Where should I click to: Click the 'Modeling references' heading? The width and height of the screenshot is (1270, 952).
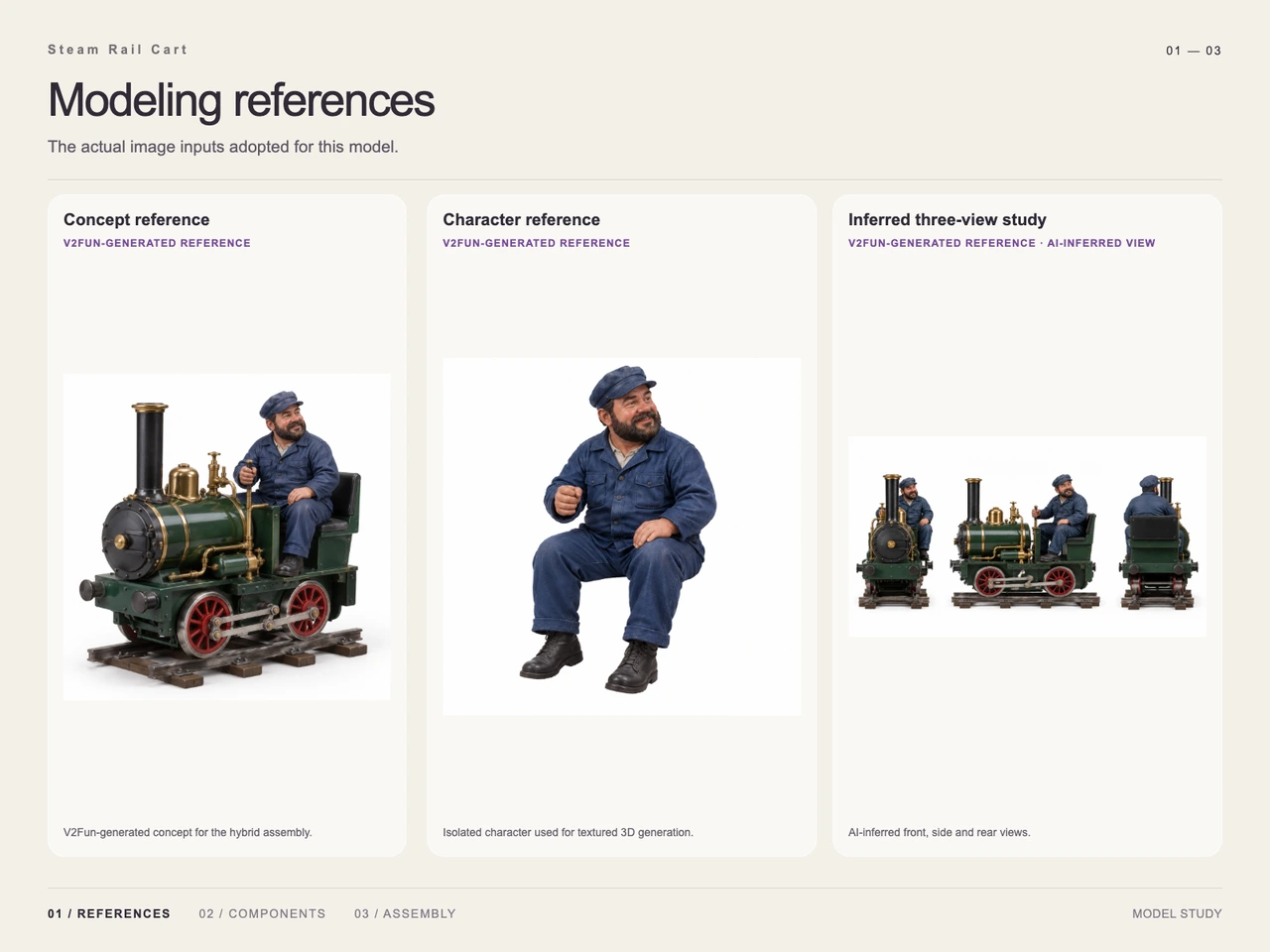click(241, 100)
